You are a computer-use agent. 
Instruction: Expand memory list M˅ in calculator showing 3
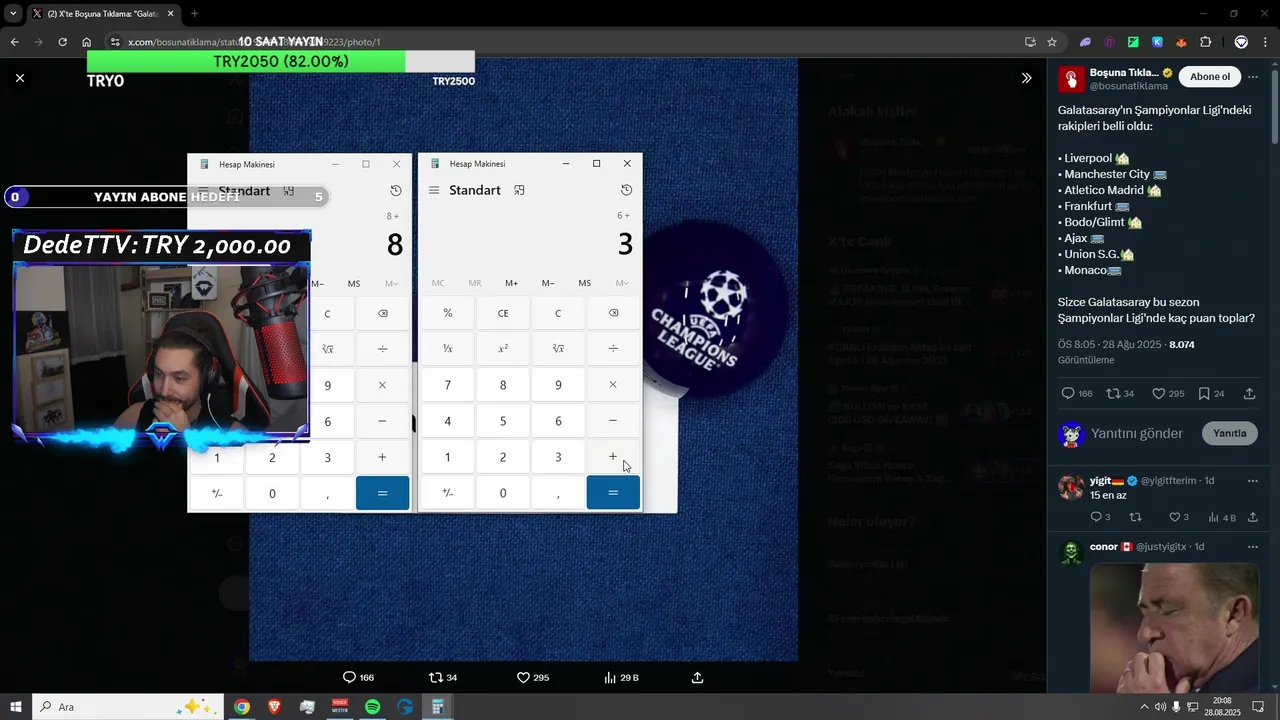coord(622,283)
